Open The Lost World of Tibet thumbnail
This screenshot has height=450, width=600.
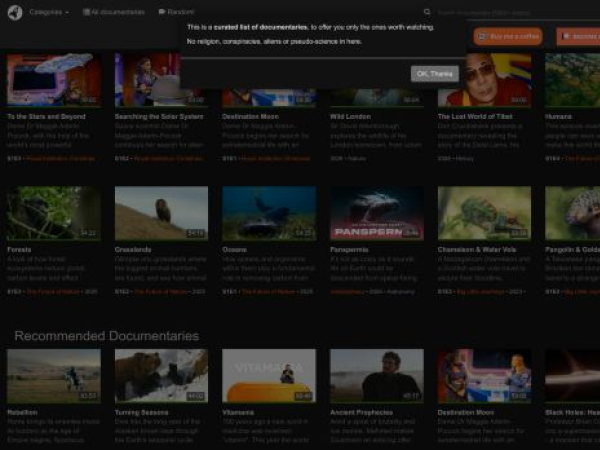coord(484,80)
